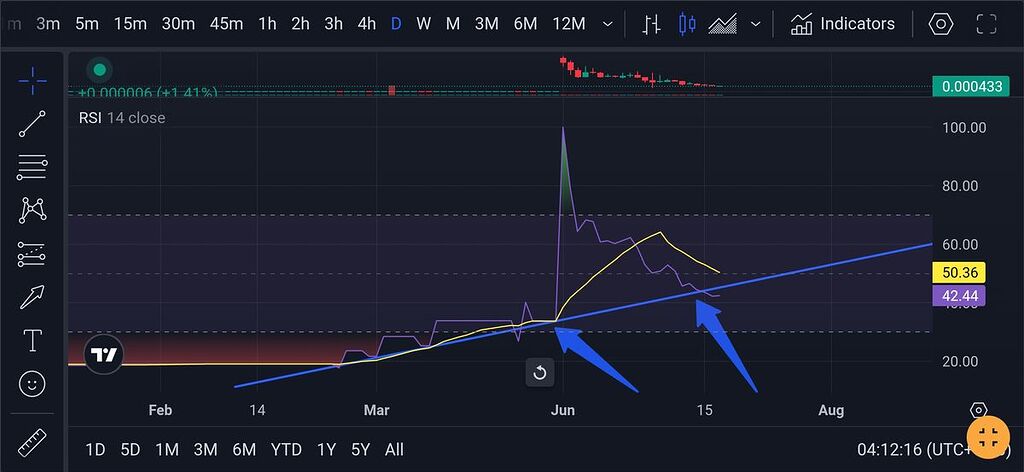The height and width of the screenshot is (472, 1024).
Task: Click the RSI 14 close indicator label
Action: [122, 118]
